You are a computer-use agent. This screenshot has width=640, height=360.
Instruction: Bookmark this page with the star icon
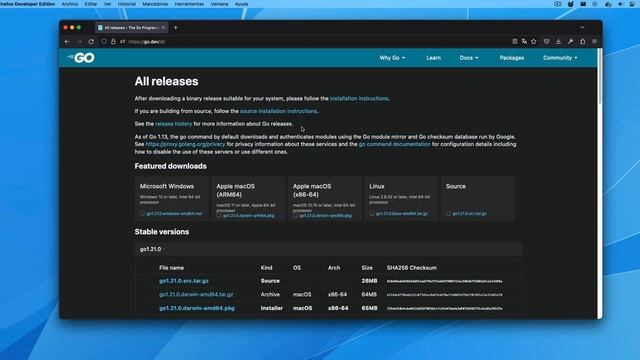533,42
